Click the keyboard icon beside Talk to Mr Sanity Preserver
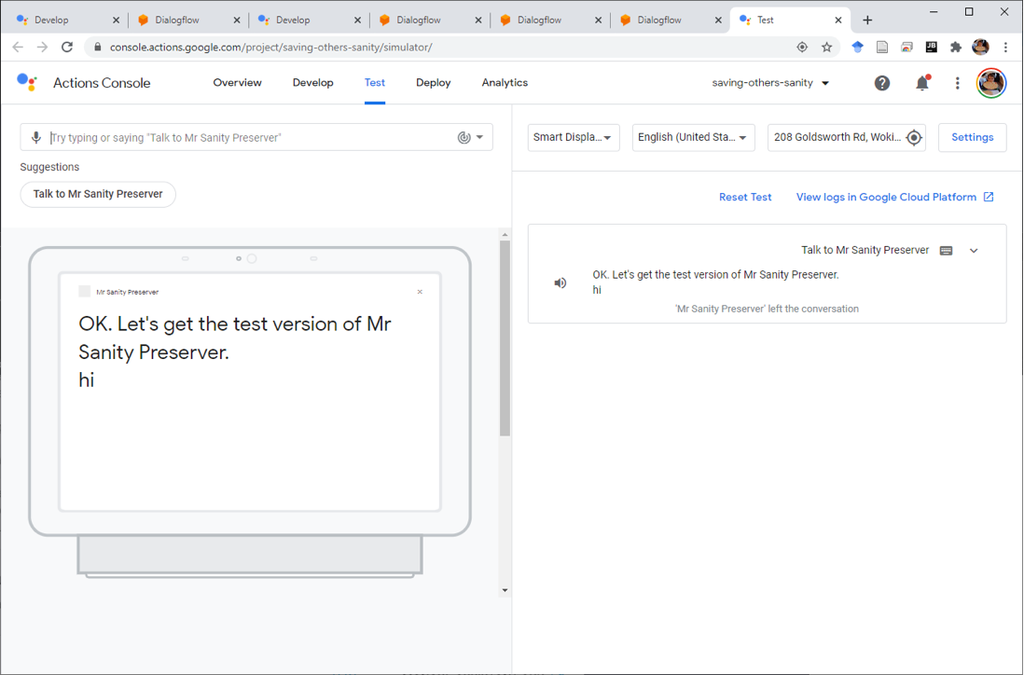Viewport: 1024px width, 675px height. point(946,250)
